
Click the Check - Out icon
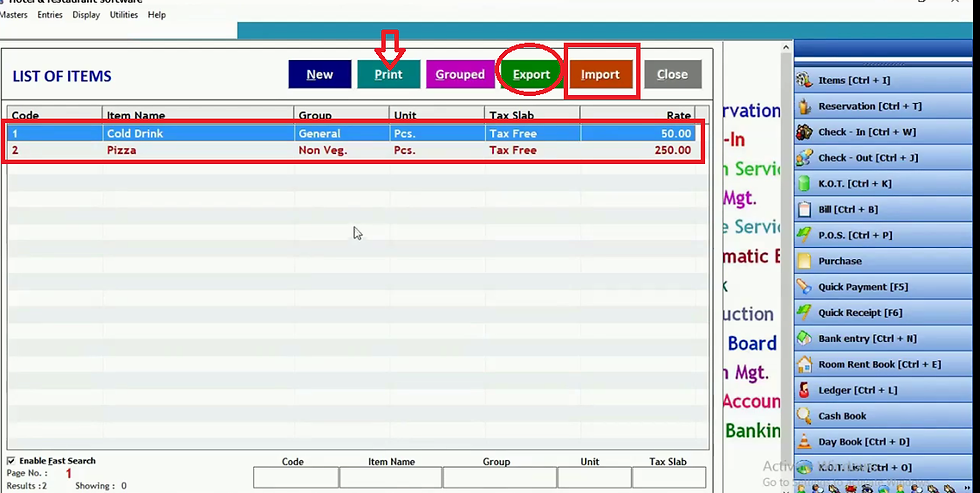pos(804,157)
